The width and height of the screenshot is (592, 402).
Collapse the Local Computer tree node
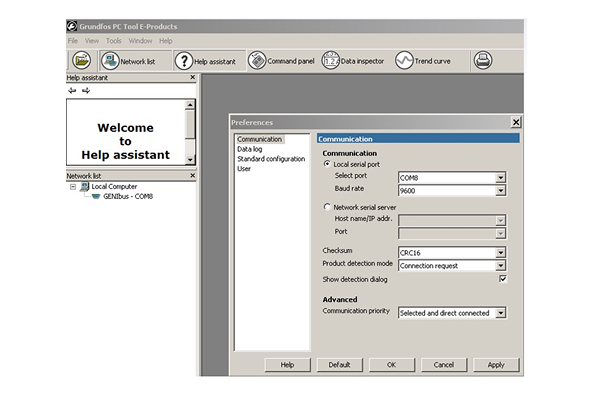pyautogui.click(x=73, y=187)
